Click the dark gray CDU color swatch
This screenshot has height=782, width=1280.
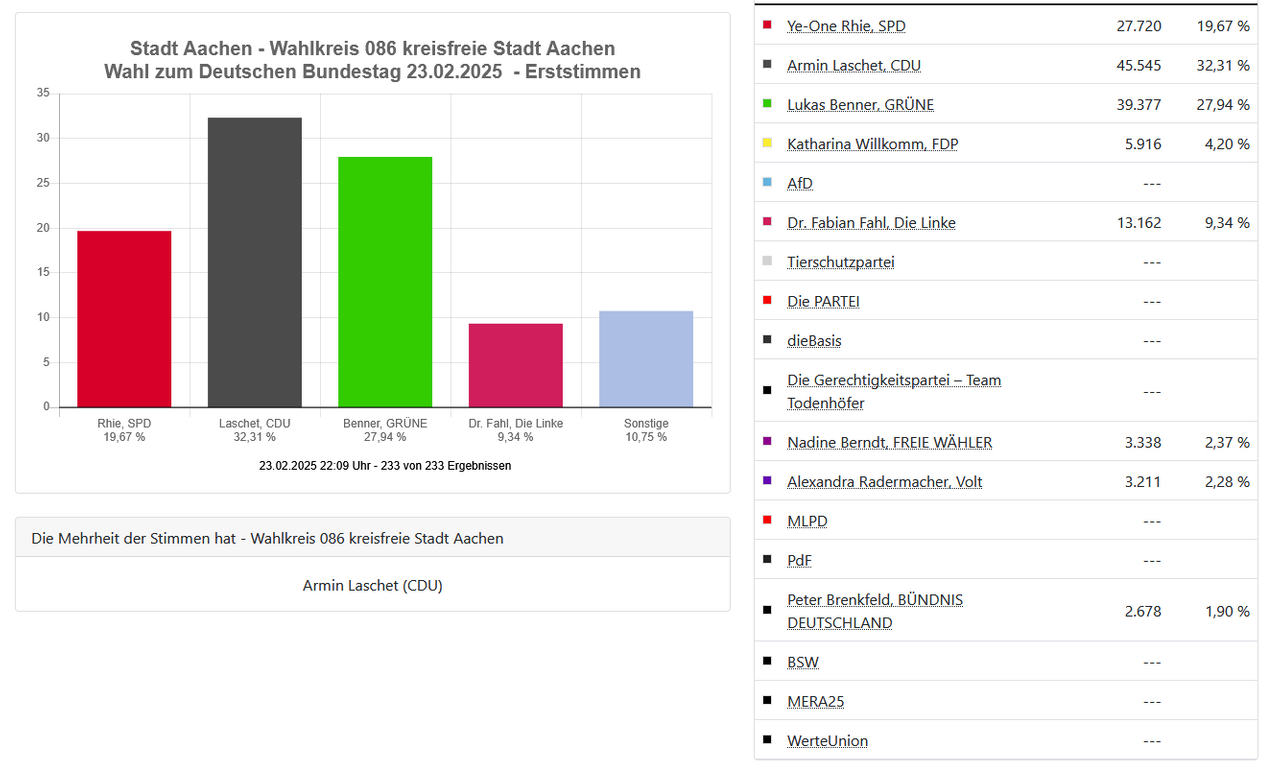click(x=767, y=64)
